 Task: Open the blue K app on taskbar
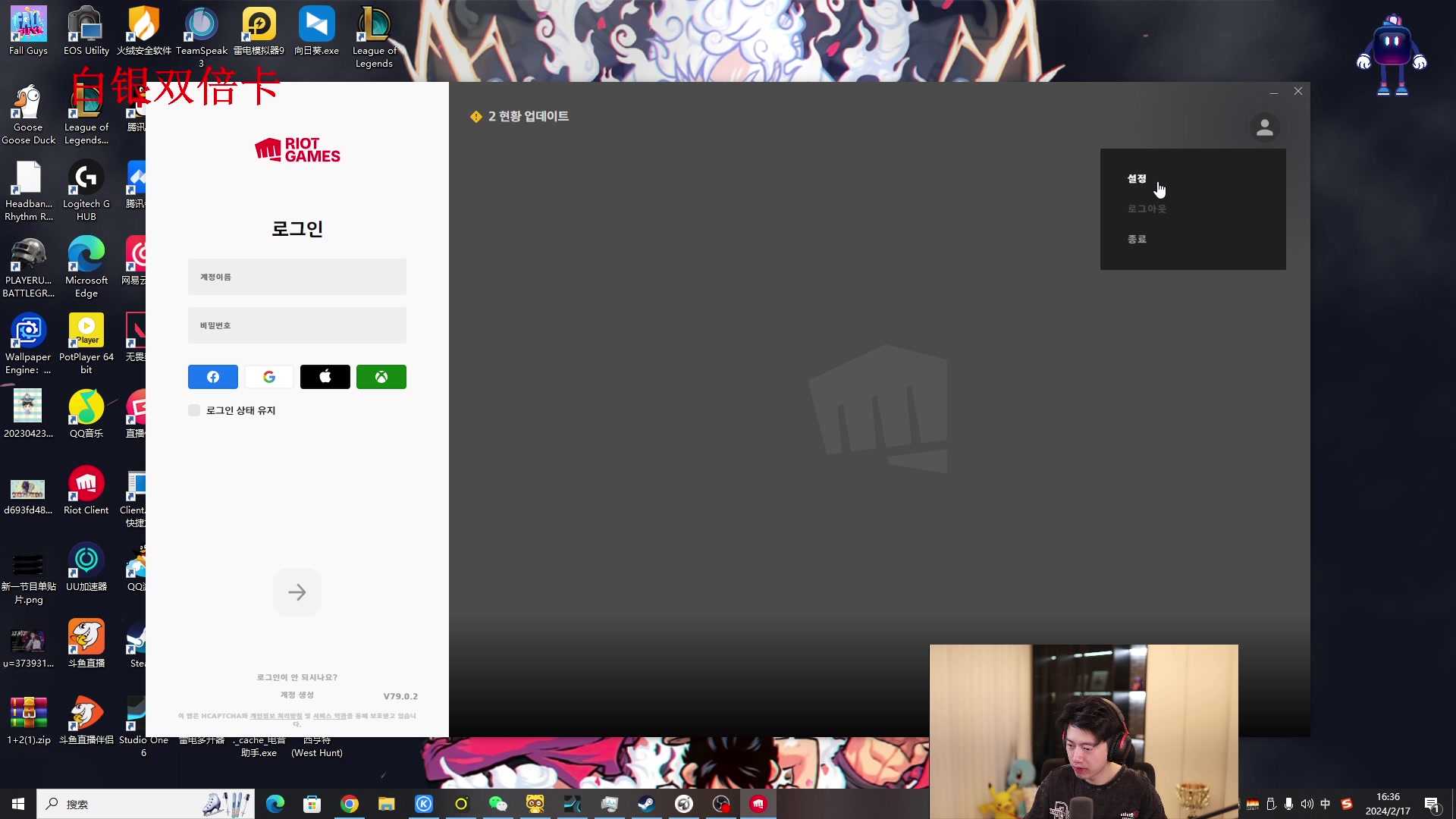coord(424,804)
